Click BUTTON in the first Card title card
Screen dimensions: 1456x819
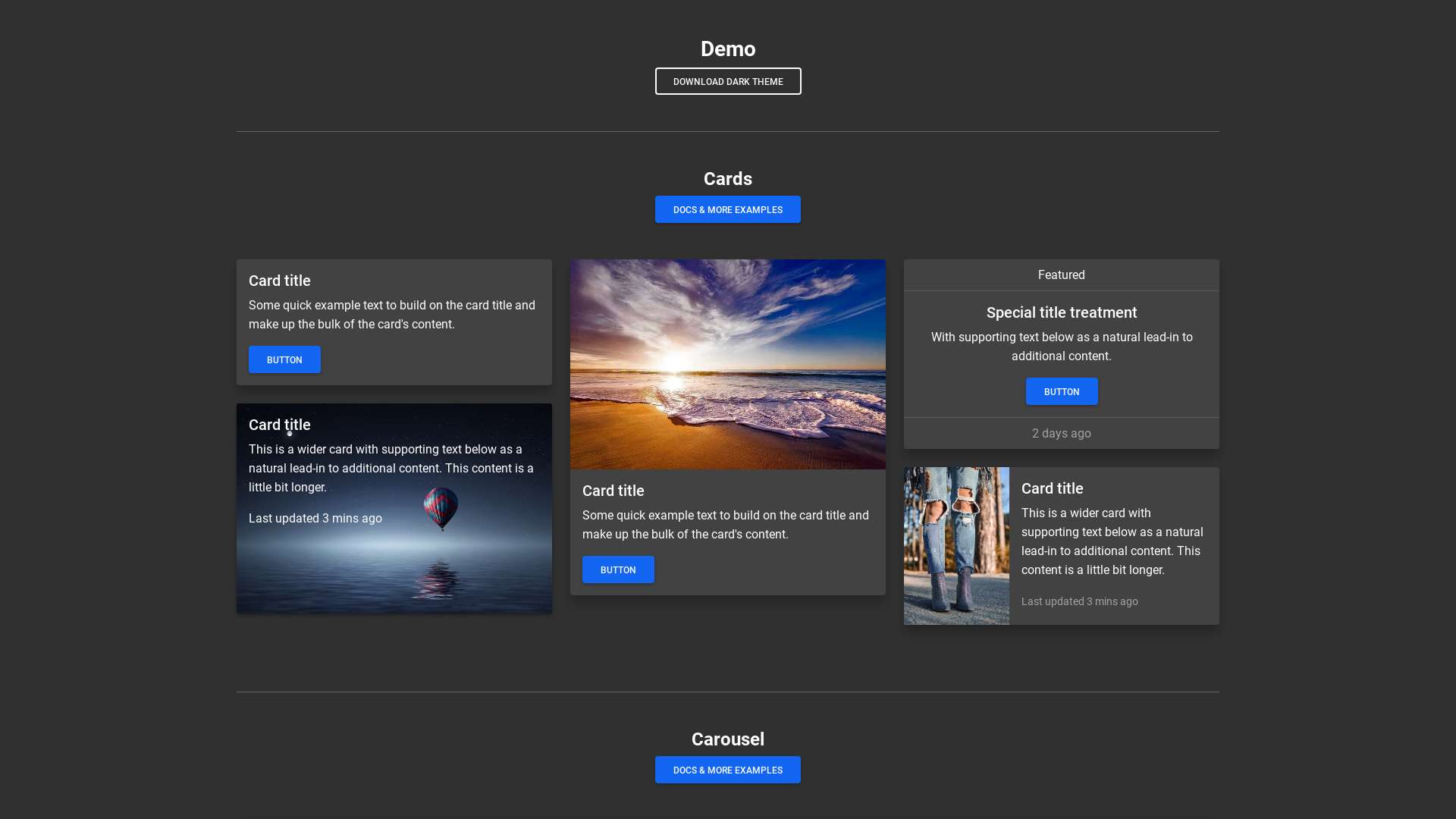tap(284, 359)
